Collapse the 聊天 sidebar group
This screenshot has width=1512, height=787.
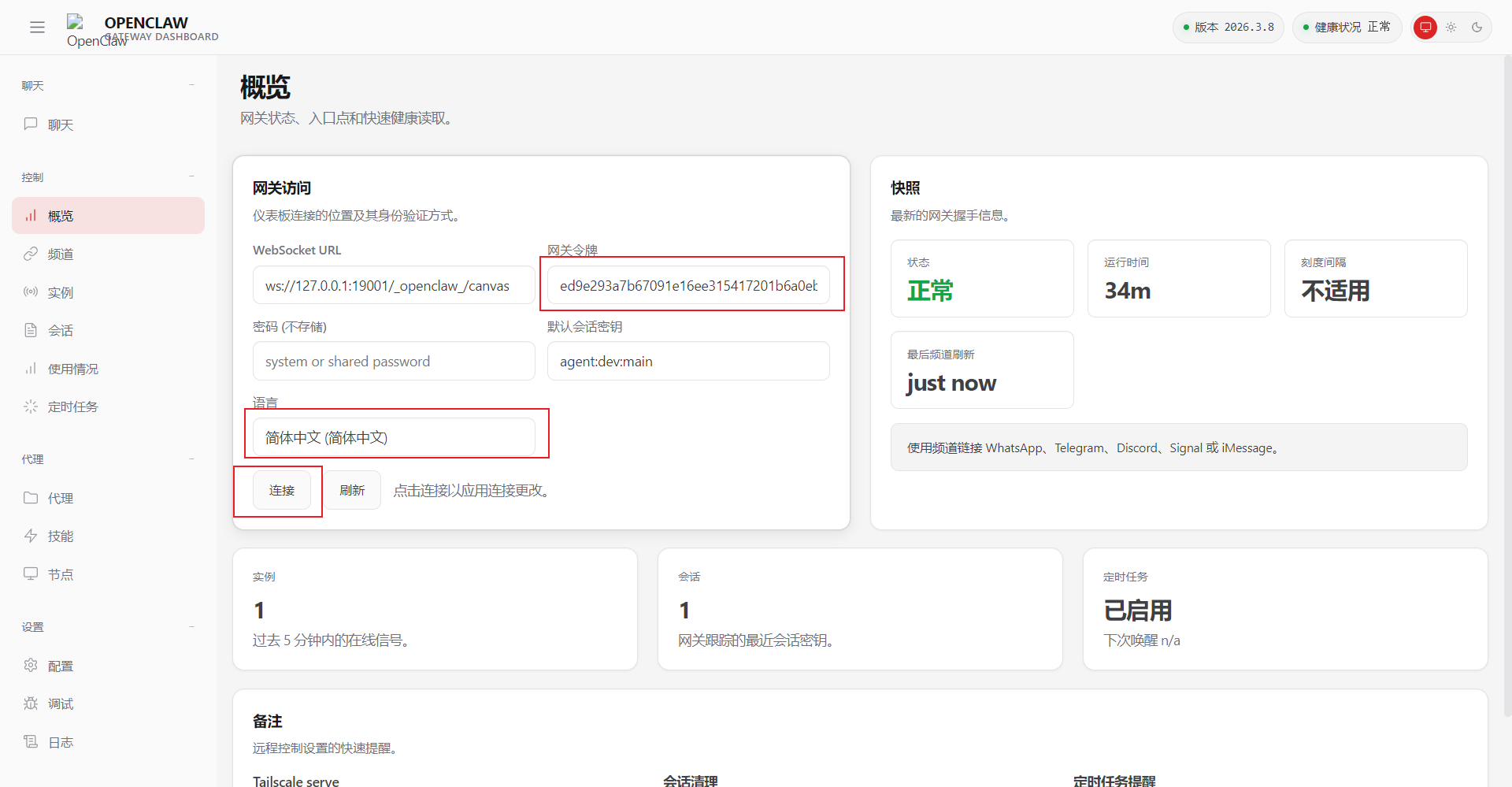coord(109,85)
